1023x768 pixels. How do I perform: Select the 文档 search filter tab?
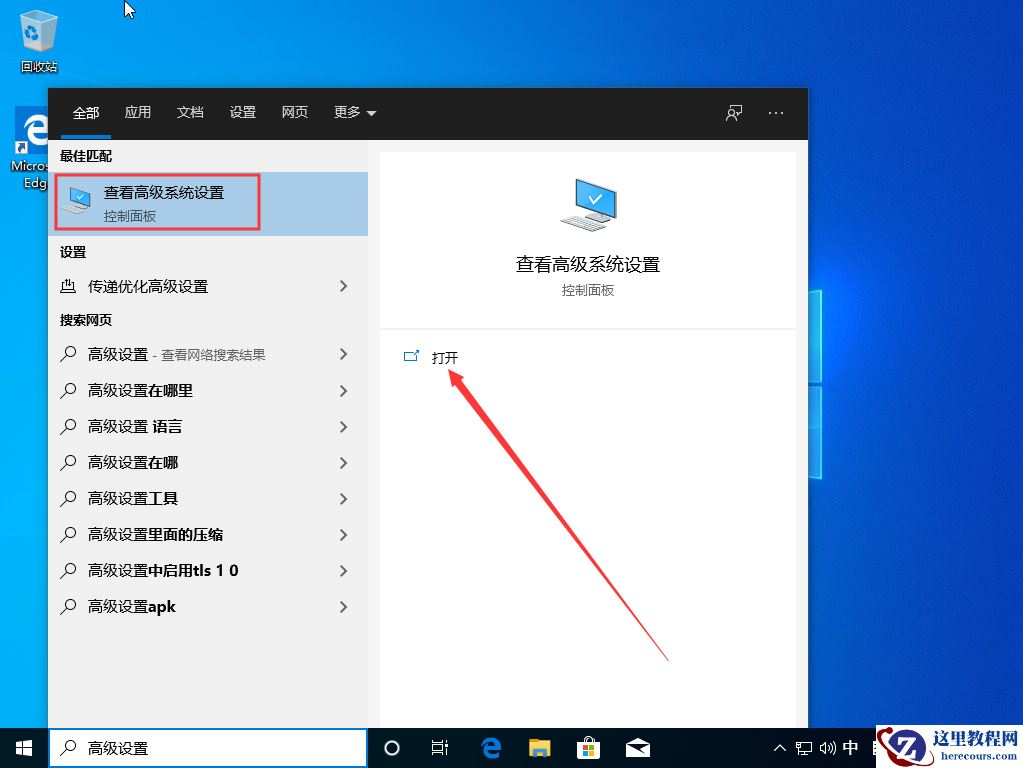pyautogui.click(x=190, y=113)
